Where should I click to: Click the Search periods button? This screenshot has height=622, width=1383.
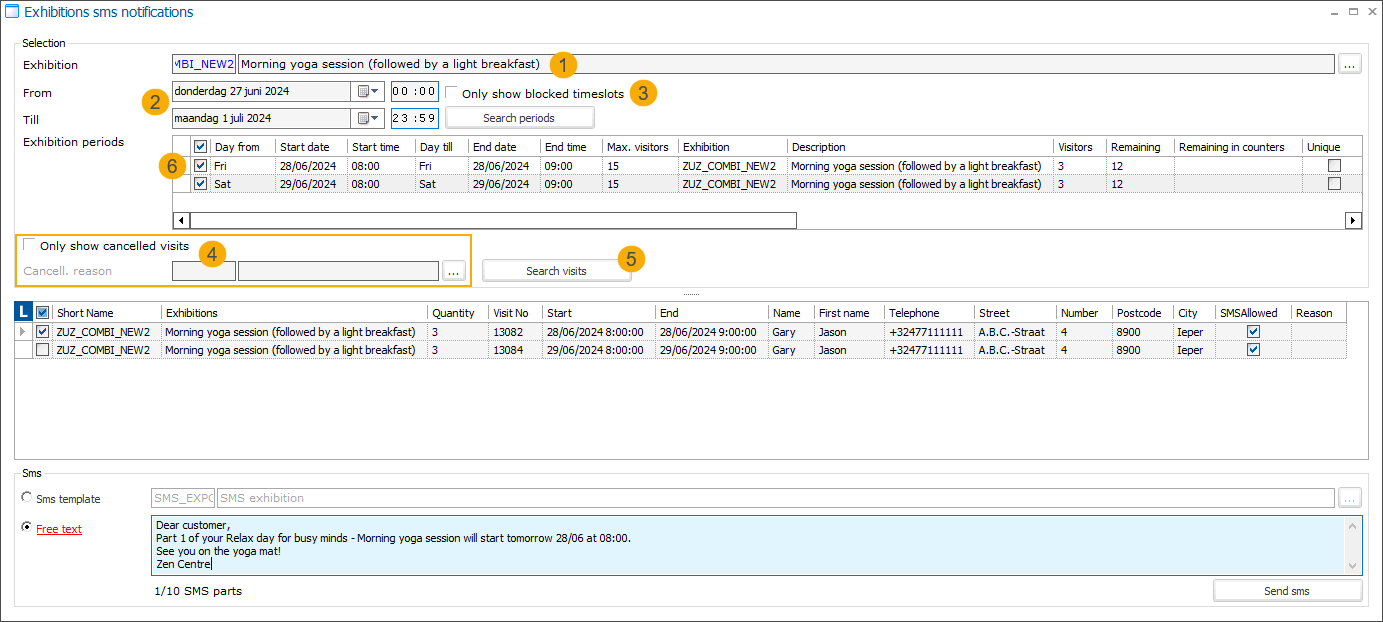519,117
